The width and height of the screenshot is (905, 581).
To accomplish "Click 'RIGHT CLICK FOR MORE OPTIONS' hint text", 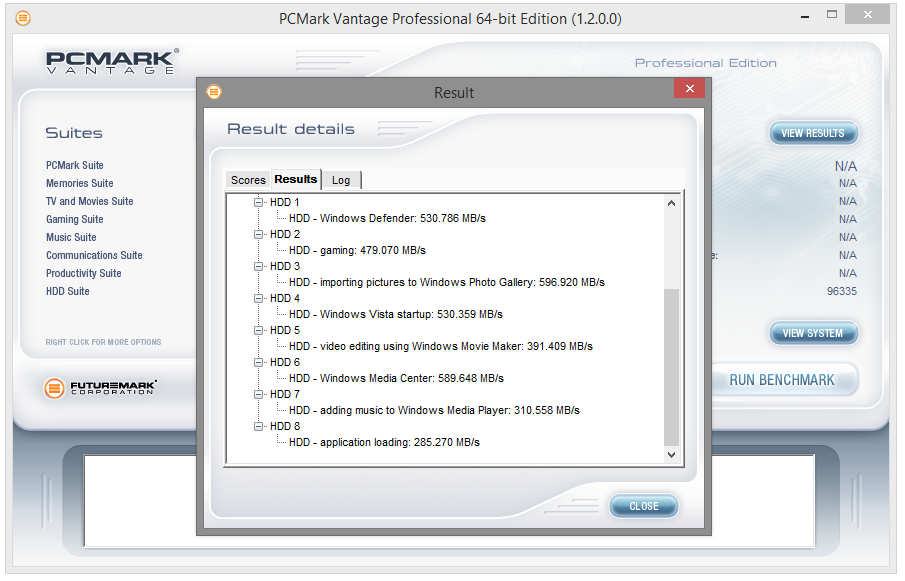I will 103,342.
